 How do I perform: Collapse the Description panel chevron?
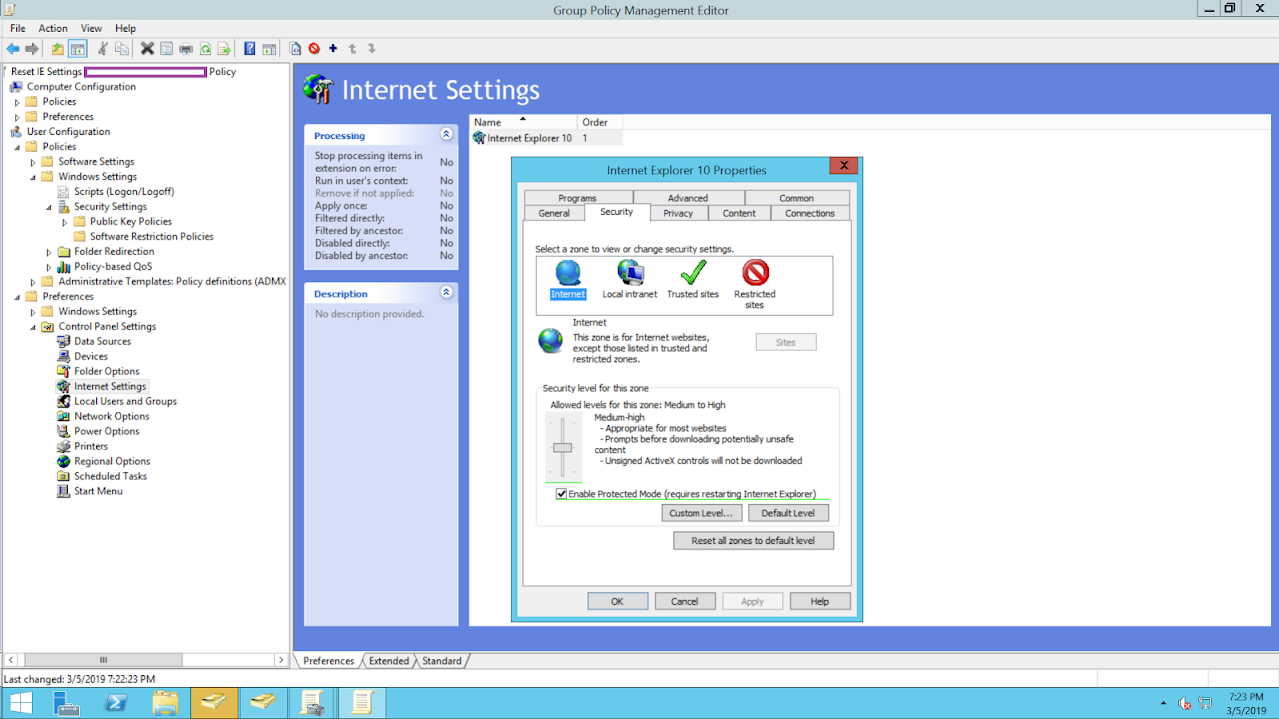446,293
